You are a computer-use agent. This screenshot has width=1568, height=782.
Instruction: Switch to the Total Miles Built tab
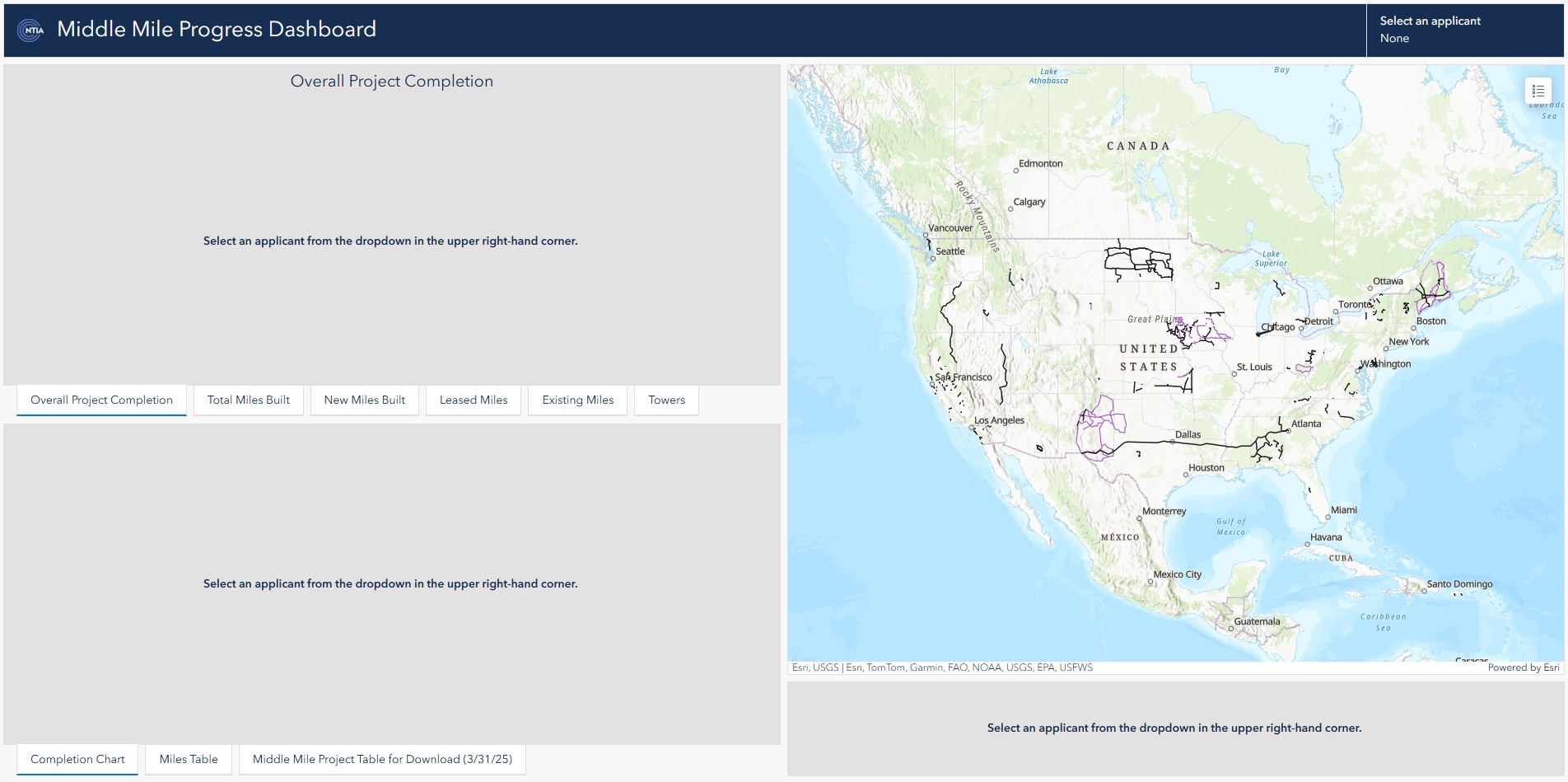[248, 400]
